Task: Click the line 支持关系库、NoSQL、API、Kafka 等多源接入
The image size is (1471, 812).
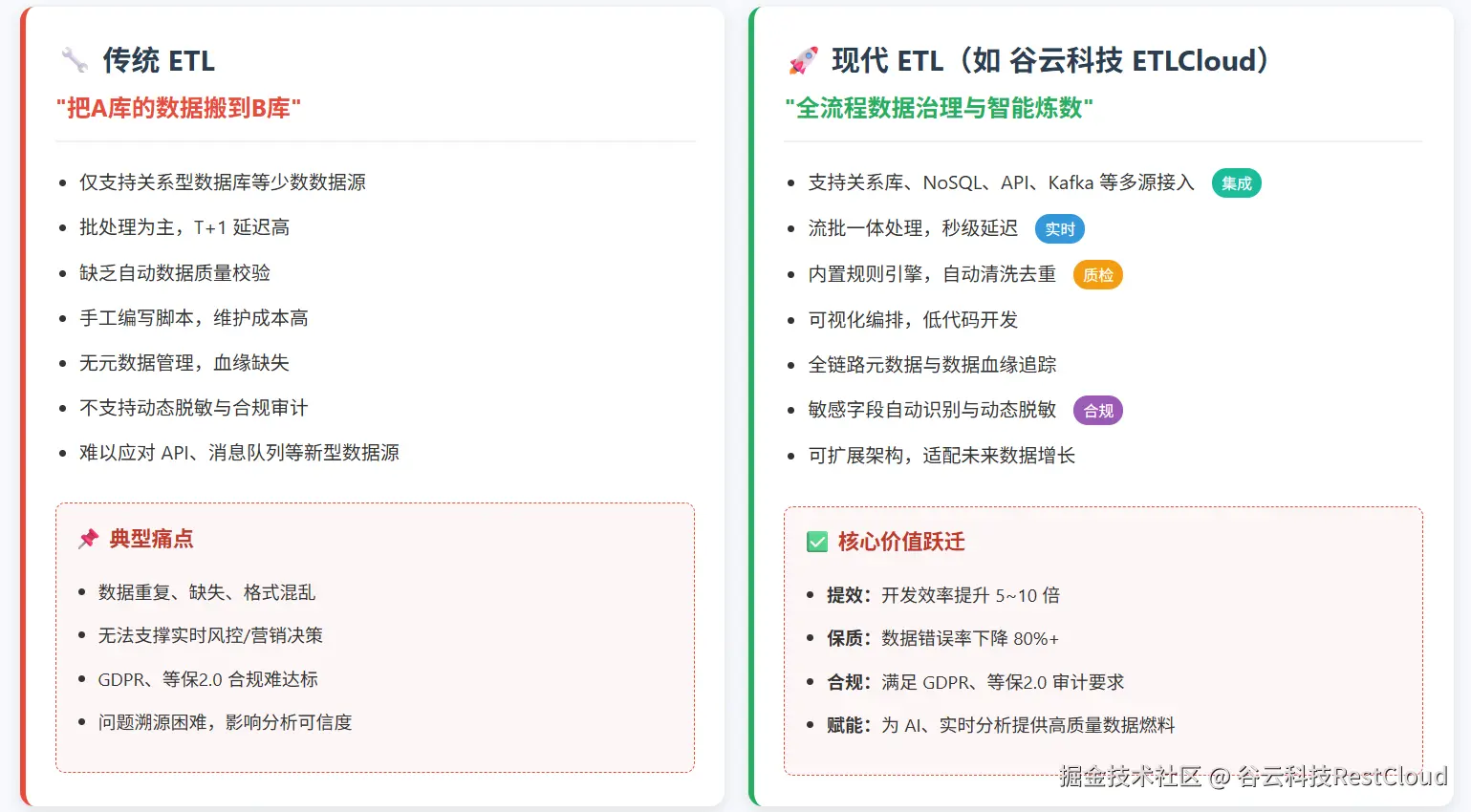Action: point(1002,182)
